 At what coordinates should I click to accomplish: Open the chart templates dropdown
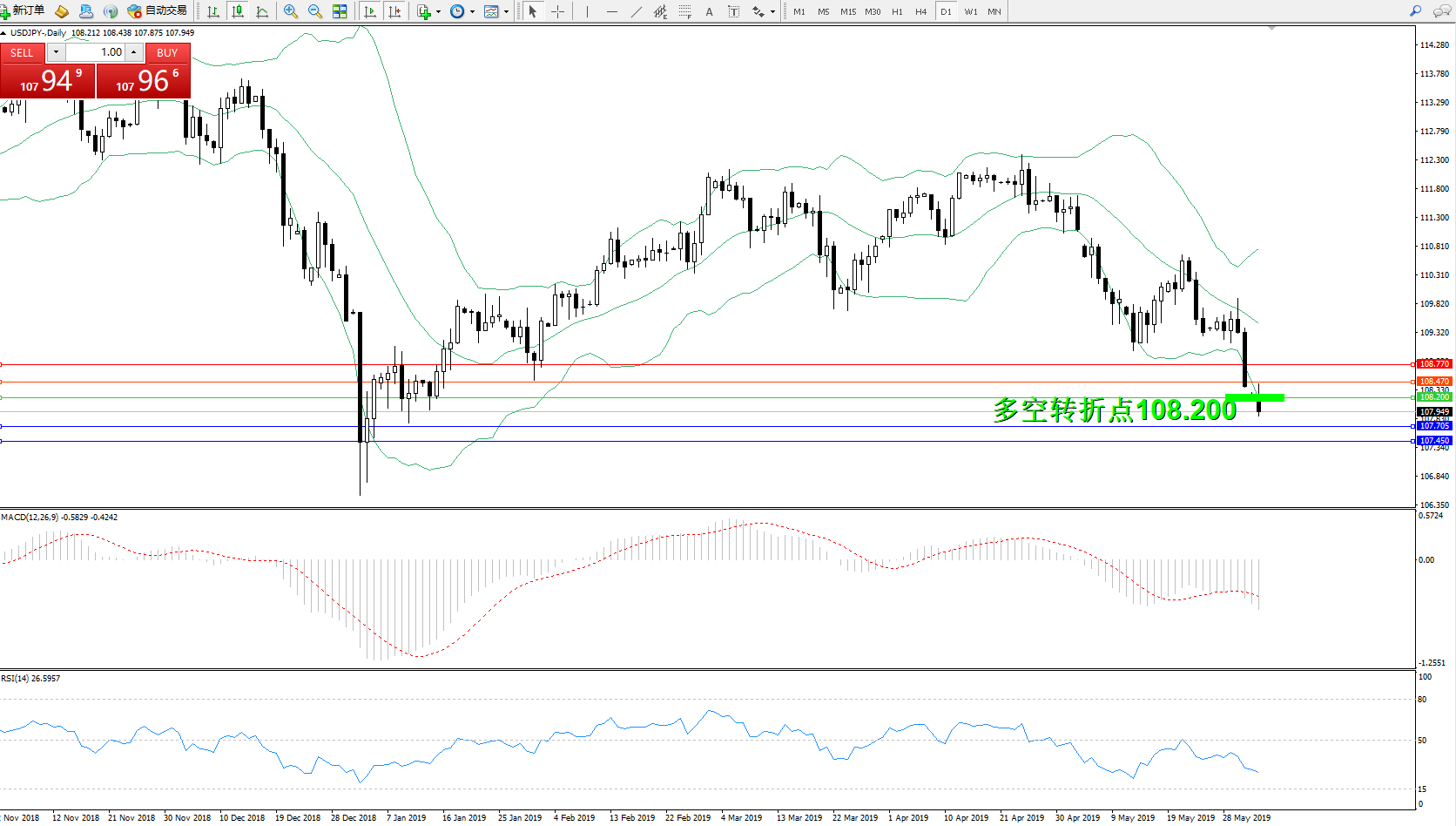(506, 11)
